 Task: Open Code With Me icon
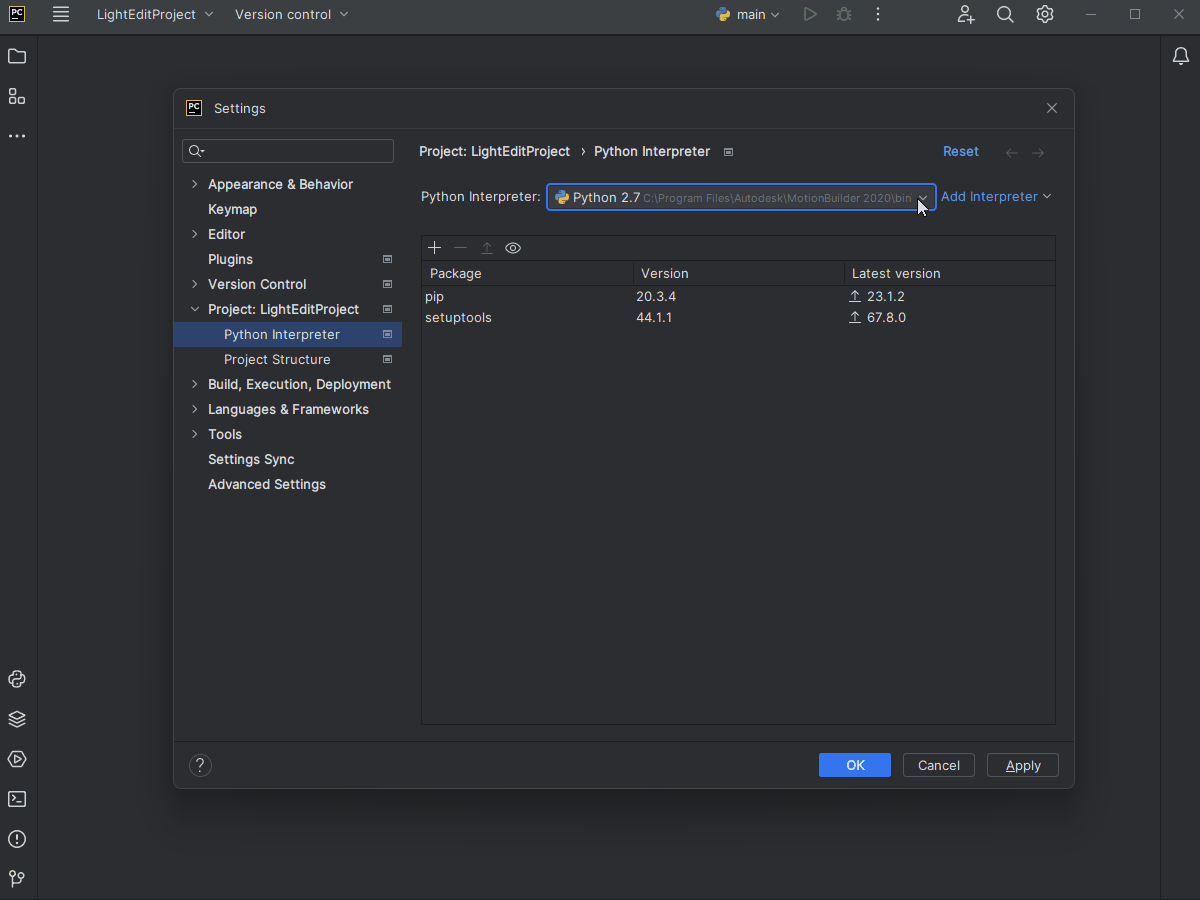965,15
